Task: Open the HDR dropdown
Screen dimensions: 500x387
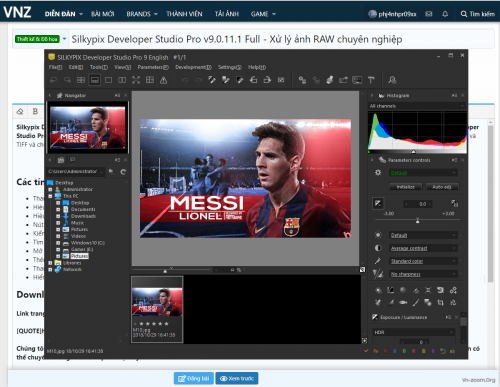Action: tap(414, 332)
